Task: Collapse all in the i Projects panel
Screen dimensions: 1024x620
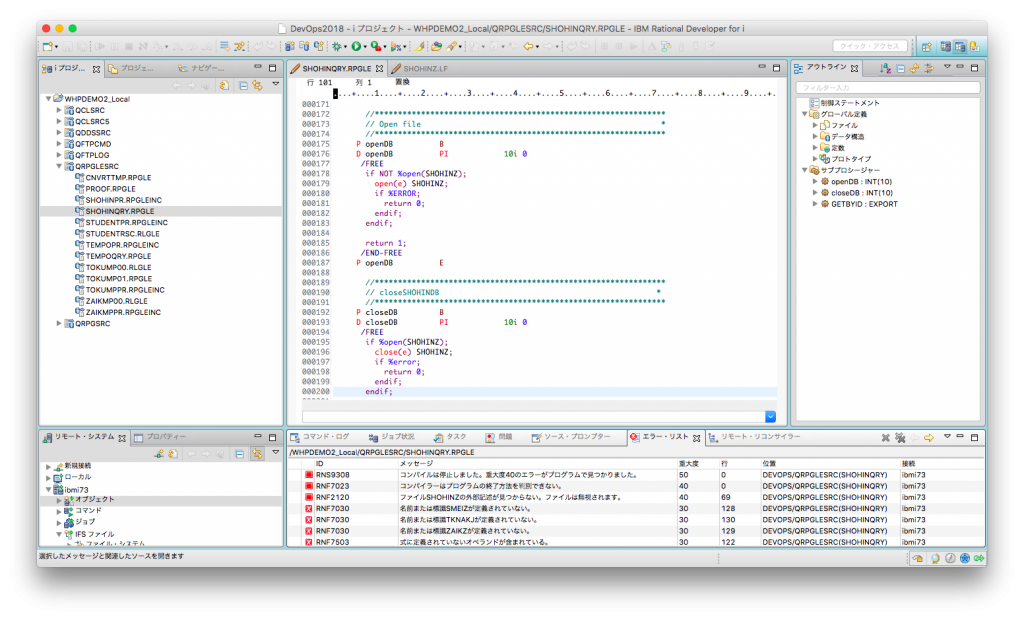Action: (243, 86)
